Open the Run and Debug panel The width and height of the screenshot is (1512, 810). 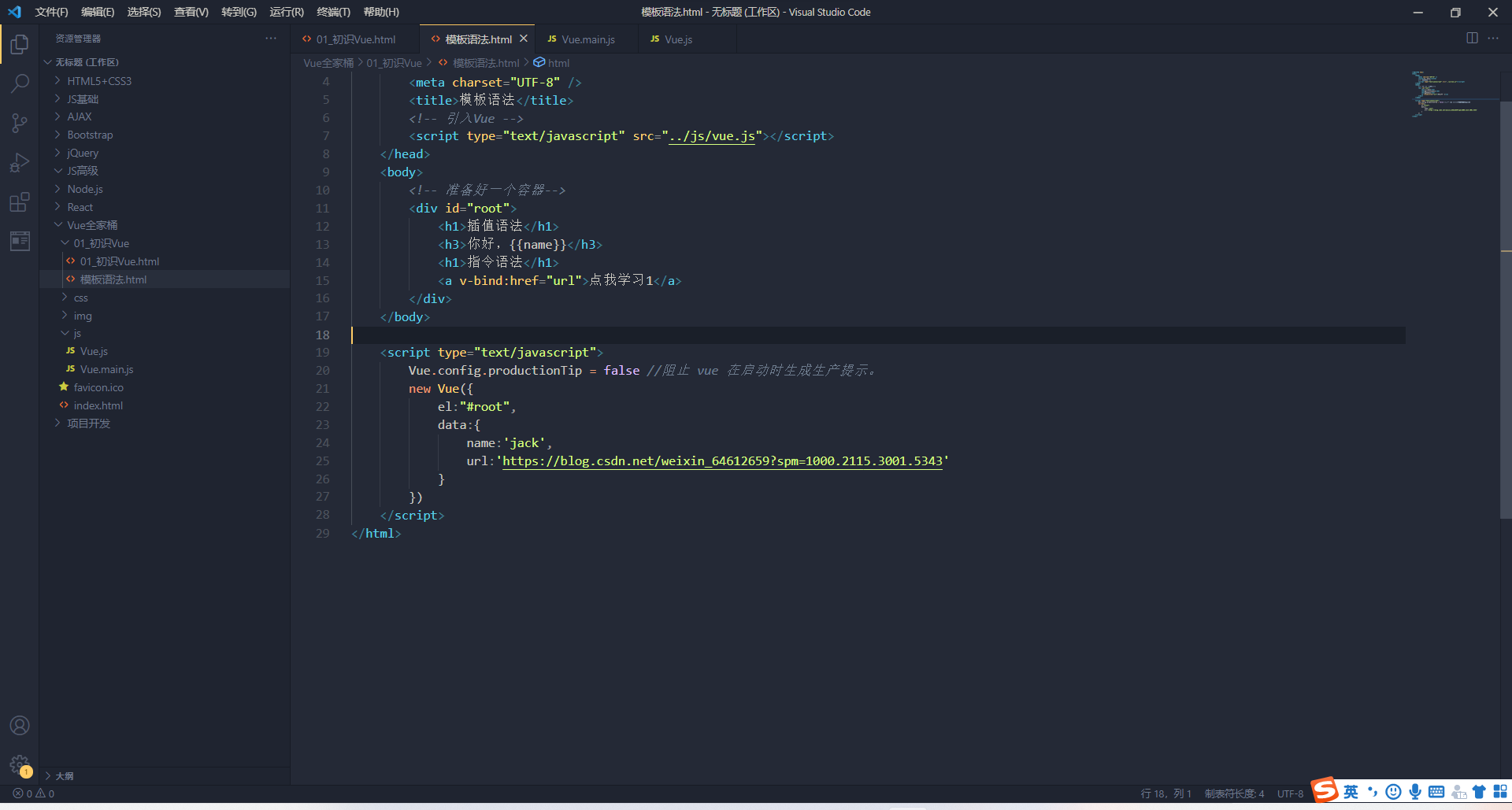click(x=20, y=162)
